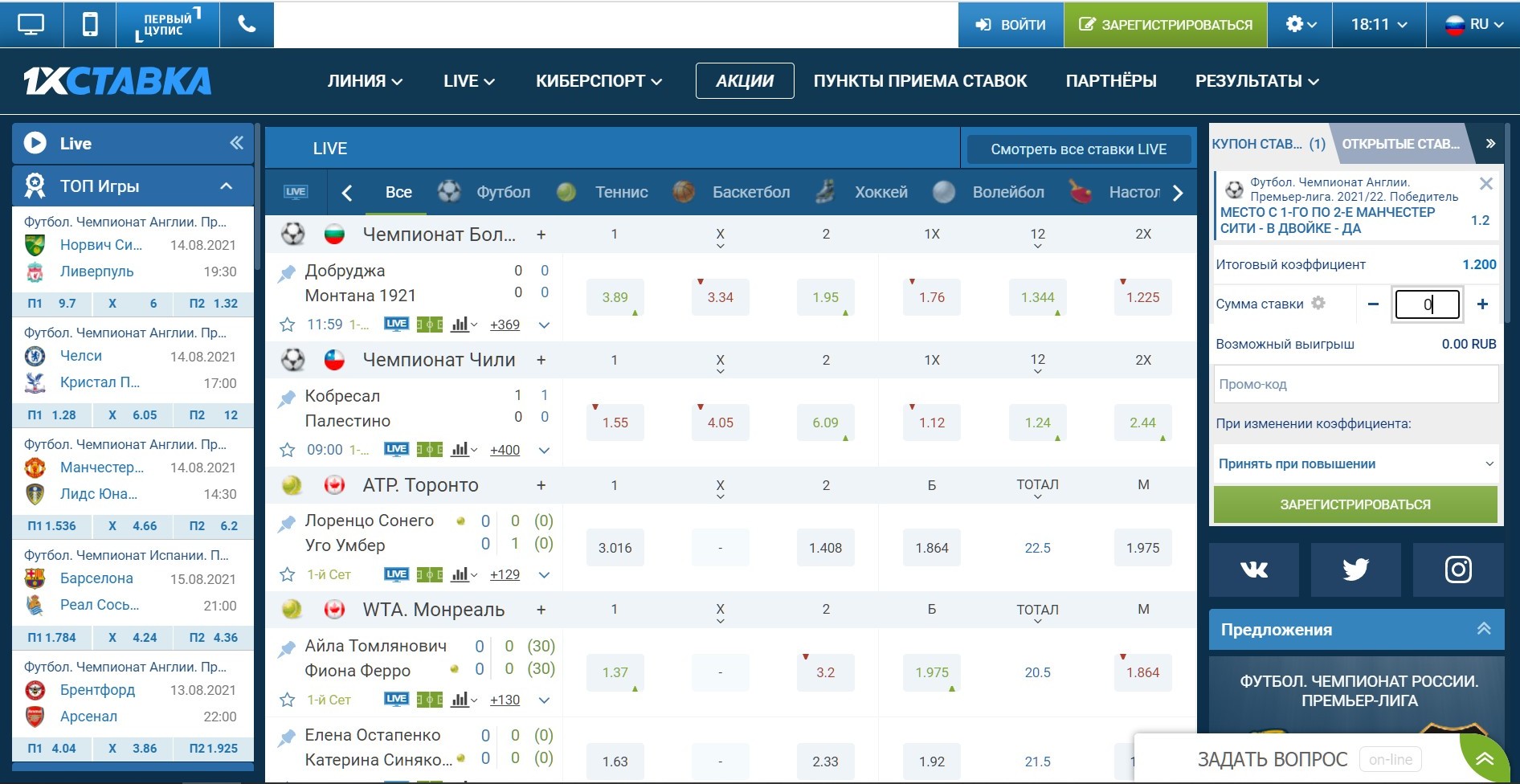Image resolution: width=1520 pixels, height=784 pixels.
Task: Pin the Елена Остапенко match
Action: pyautogui.click(x=287, y=737)
